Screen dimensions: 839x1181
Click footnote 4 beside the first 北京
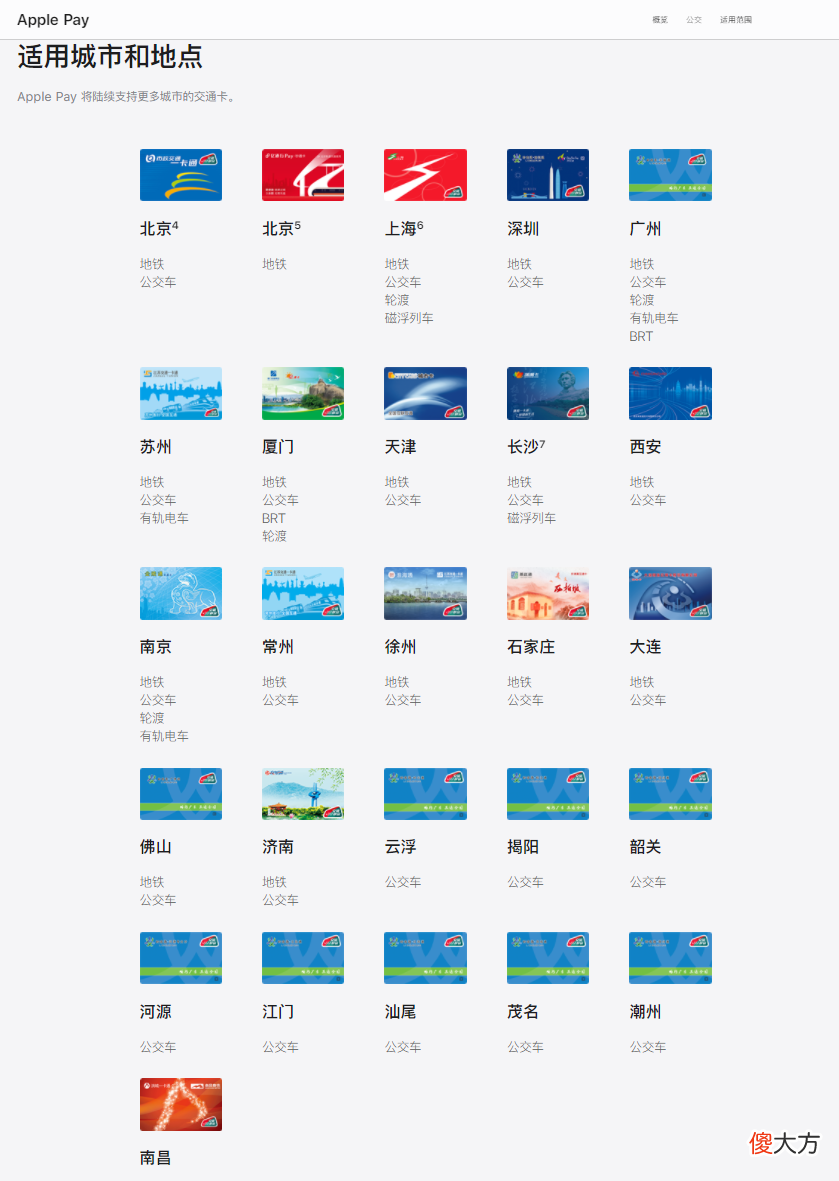(x=175, y=225)
